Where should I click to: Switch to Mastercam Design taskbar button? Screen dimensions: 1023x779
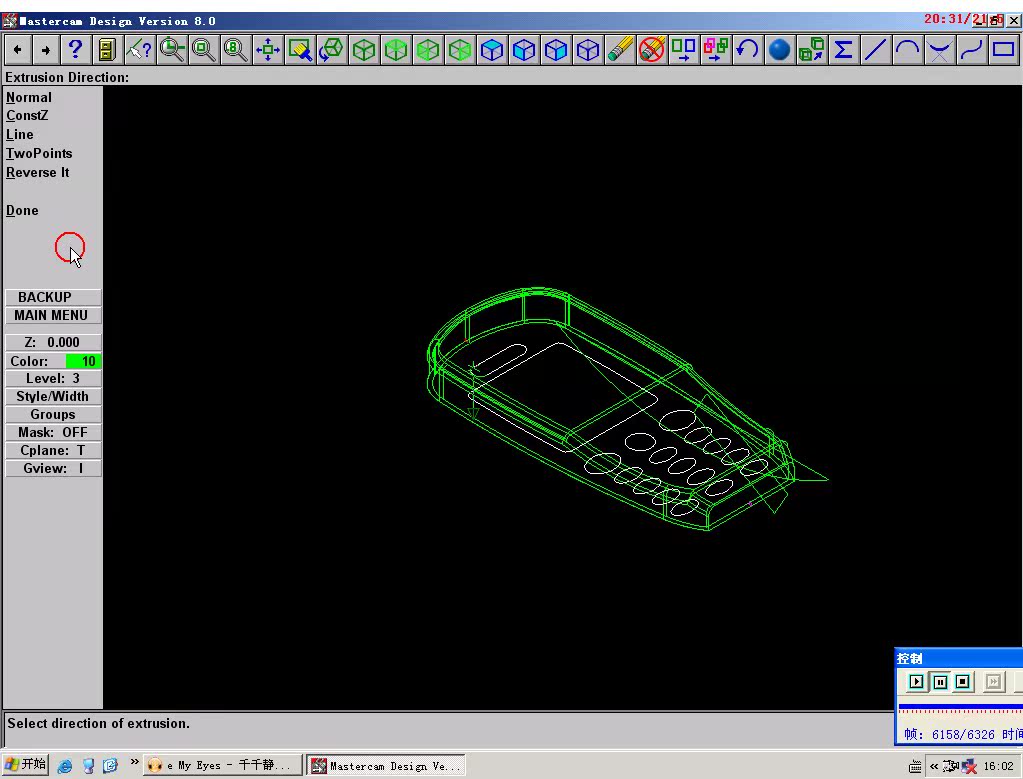pos(386,765)
